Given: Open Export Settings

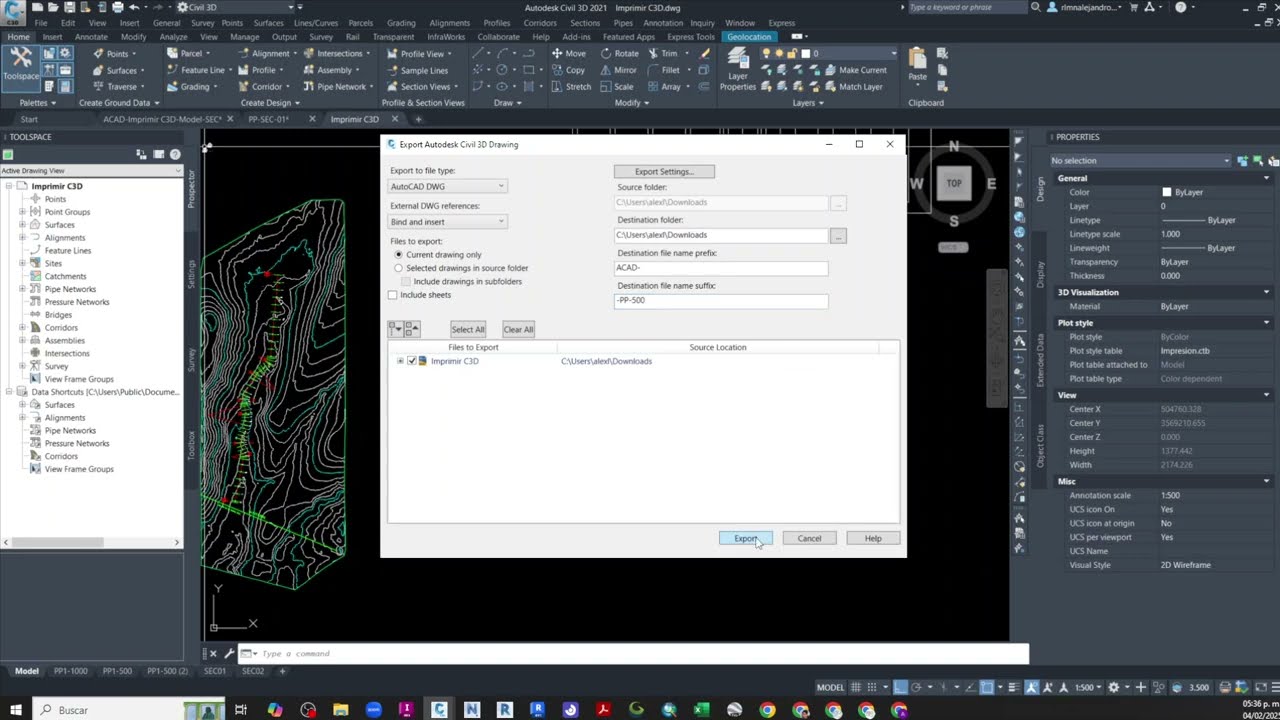Looking at the screenshot, I should tap(664, 172).
